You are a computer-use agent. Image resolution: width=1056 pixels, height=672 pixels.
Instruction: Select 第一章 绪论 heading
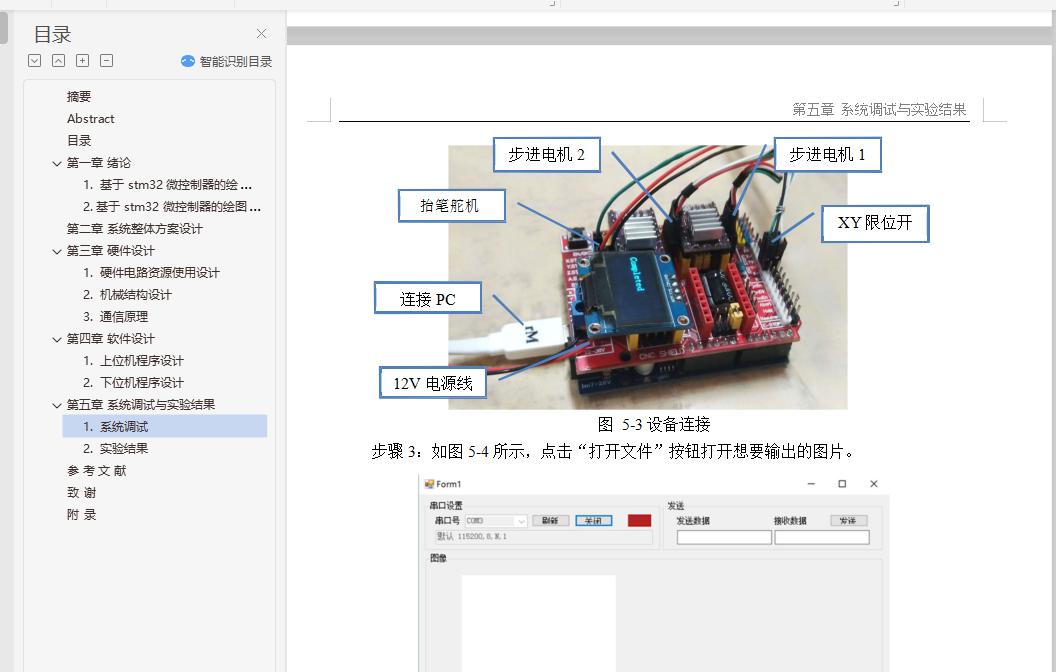(99, 163)
